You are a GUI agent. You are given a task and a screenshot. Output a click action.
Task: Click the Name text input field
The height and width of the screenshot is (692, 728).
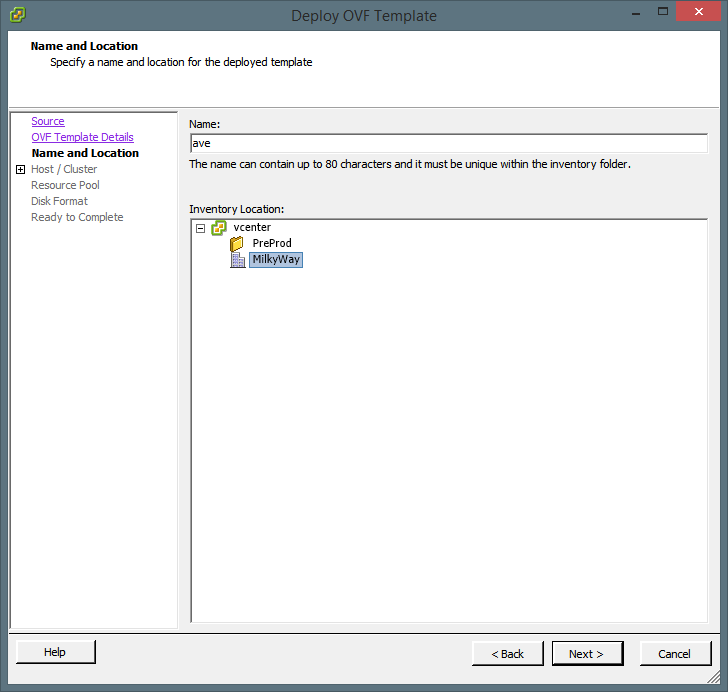click(448, 143)
